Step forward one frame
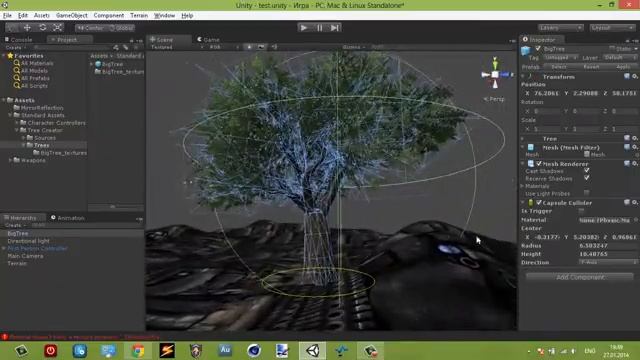640x360 pixels. tap(335, 28)
